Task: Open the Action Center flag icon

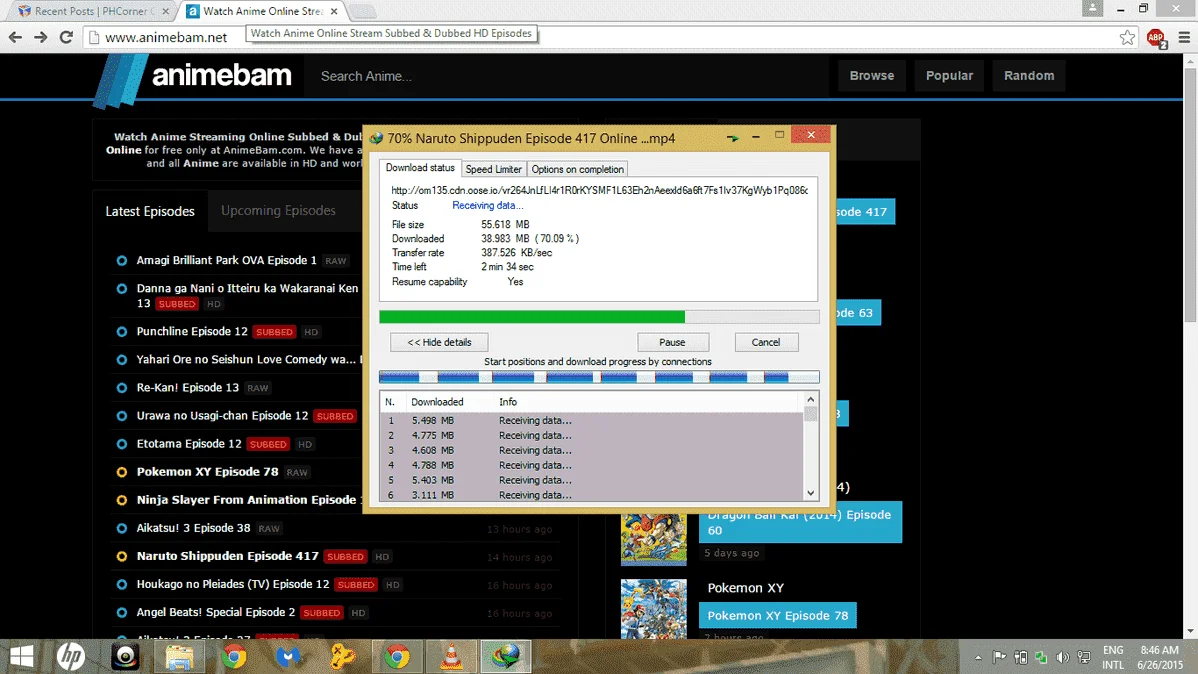Action: [x=999, y=657]
